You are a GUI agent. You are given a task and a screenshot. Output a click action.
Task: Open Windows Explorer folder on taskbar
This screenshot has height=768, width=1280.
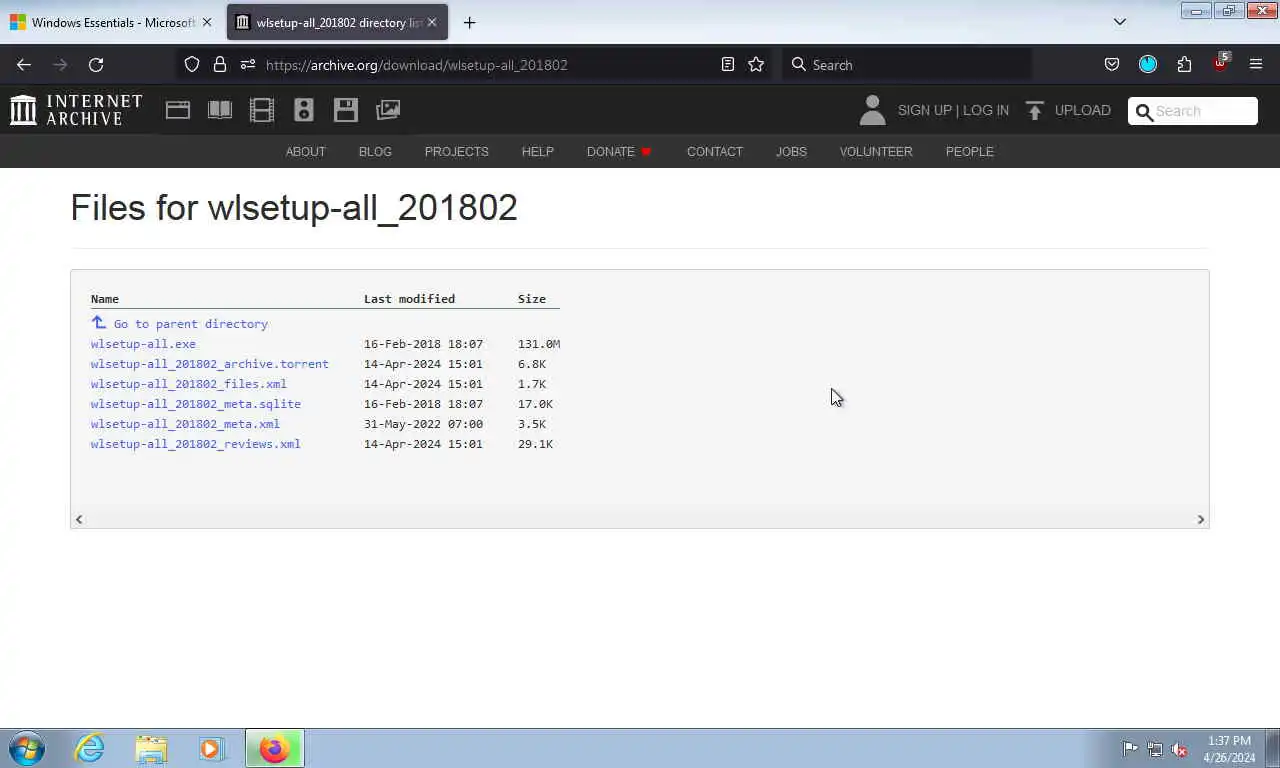pos(151,748)
